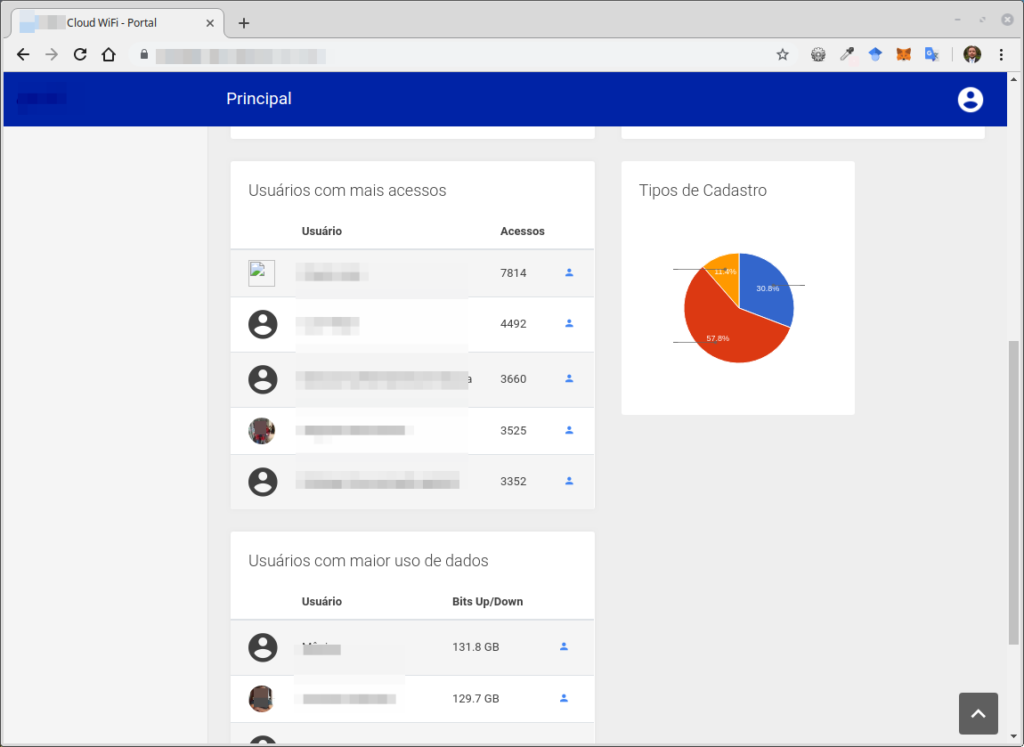The height and width of the screenshot is (747, 1024).
Task: Click the orange pie chart slice
Action: click(724, 270)
